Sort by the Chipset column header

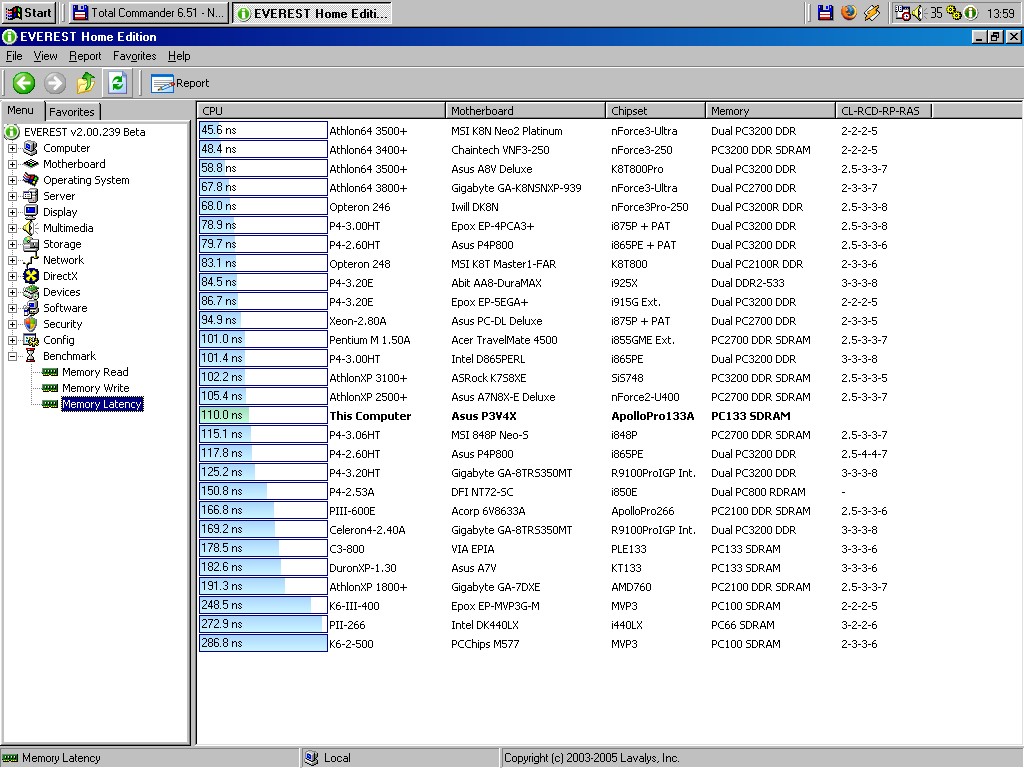point(655,111)
